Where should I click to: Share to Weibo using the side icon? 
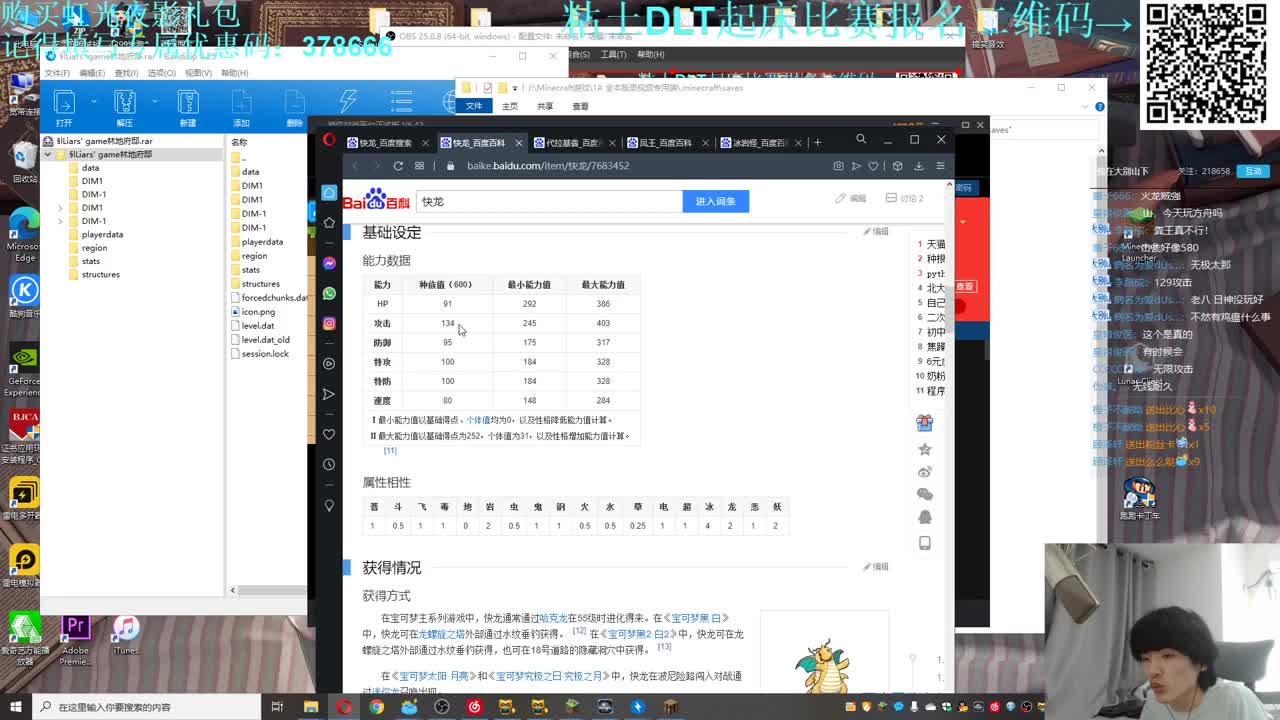click(924, 471)
